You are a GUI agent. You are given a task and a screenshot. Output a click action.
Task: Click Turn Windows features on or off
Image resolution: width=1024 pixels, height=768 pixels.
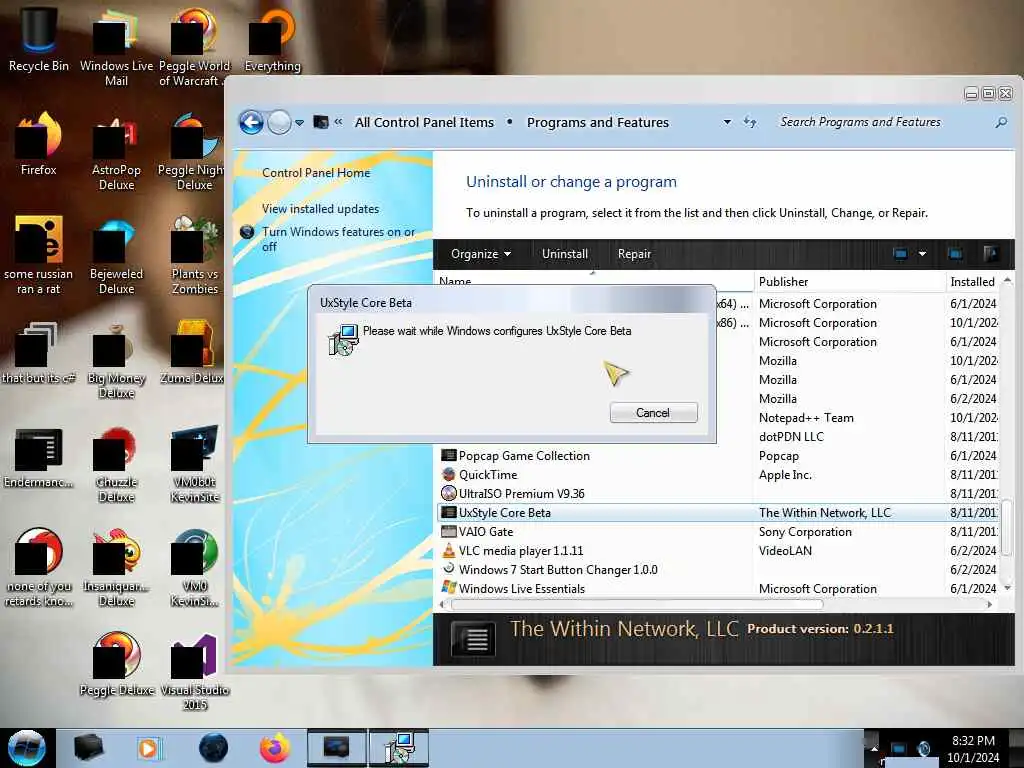[338, 239]
